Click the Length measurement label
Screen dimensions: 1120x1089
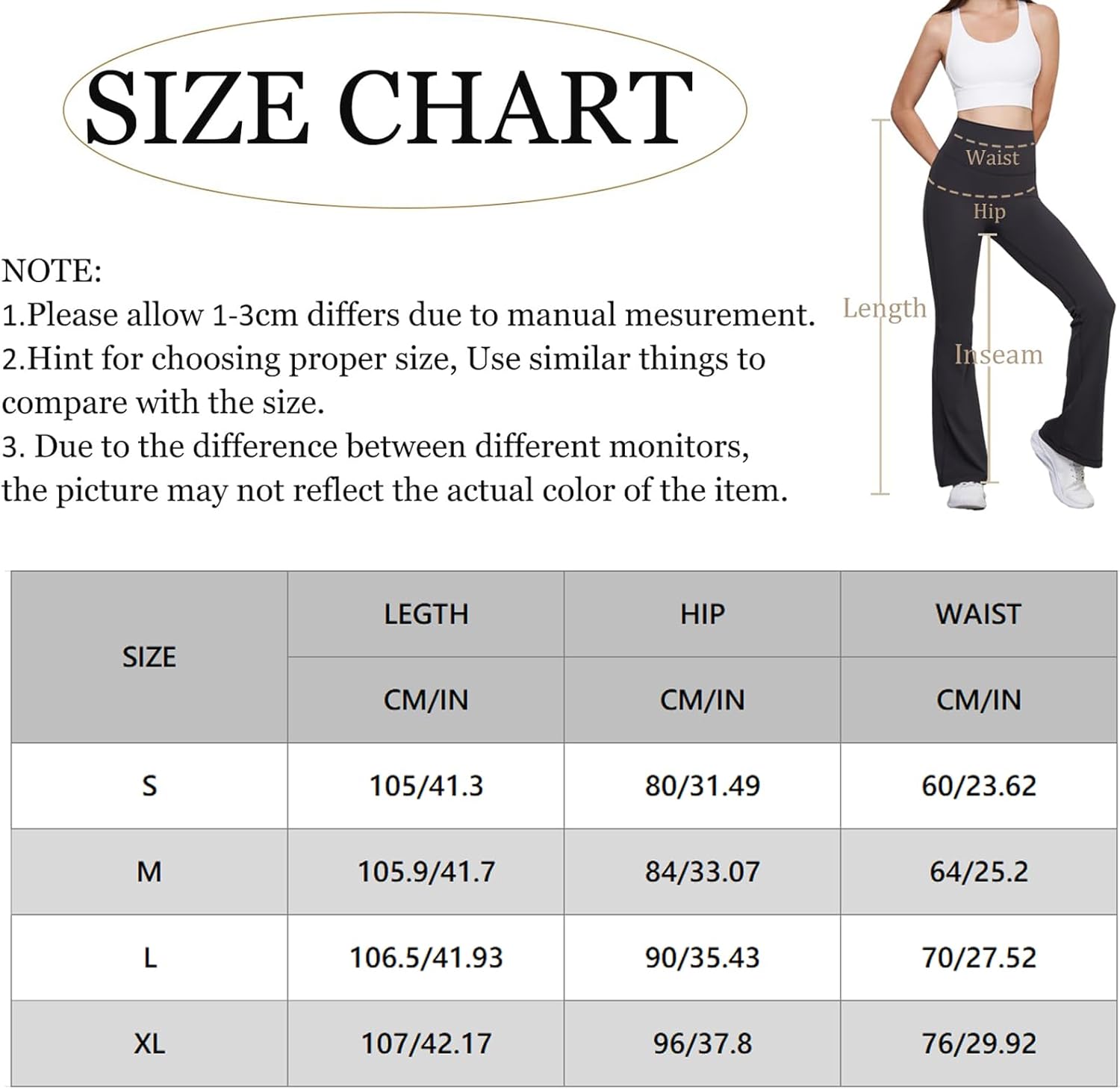884,308
